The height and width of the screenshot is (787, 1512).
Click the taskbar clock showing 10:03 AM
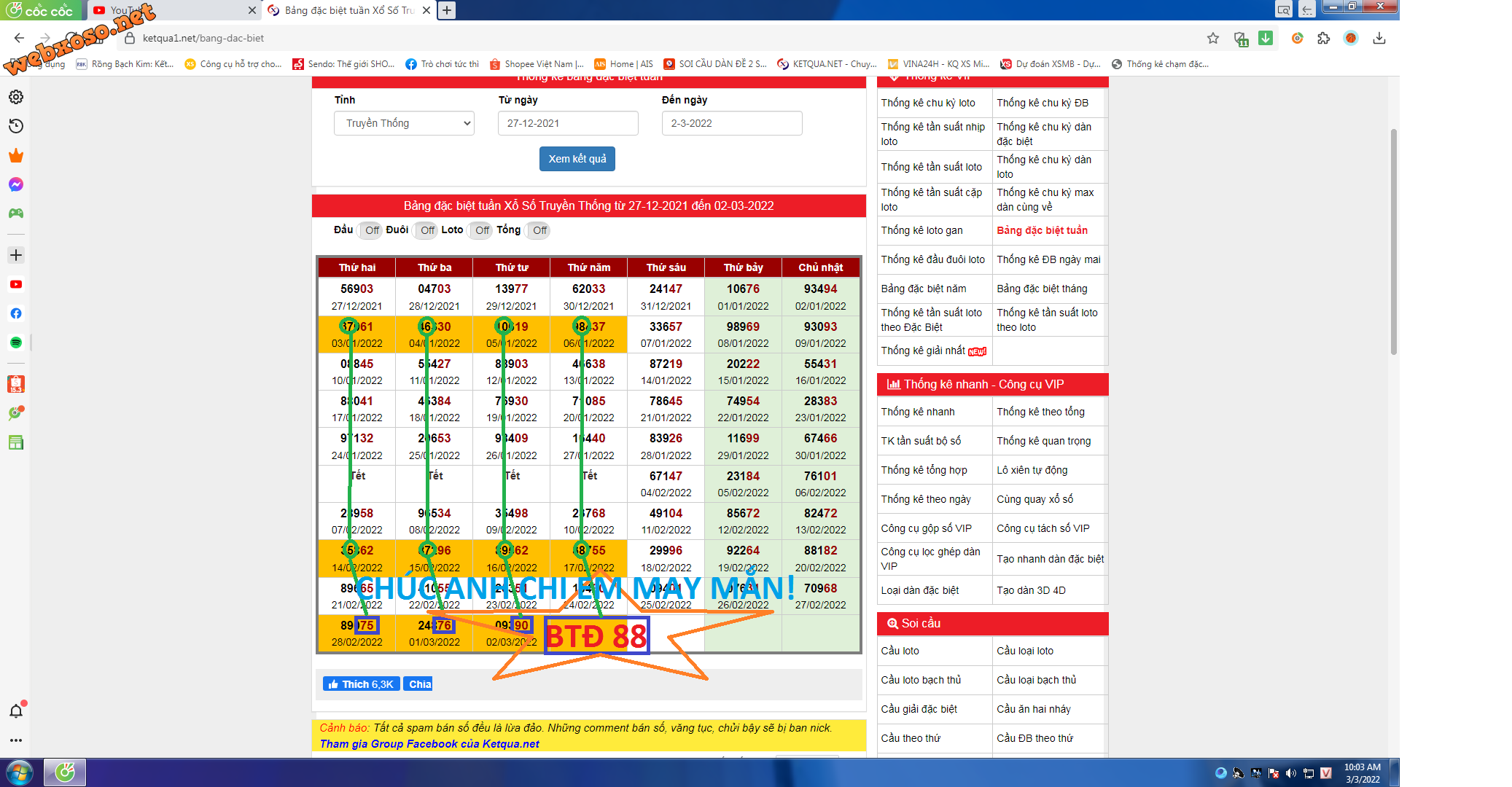click(x=1363, y=773)
